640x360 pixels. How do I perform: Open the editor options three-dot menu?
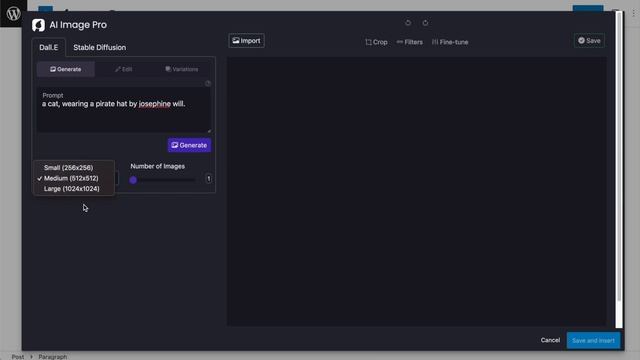[633, 13]
